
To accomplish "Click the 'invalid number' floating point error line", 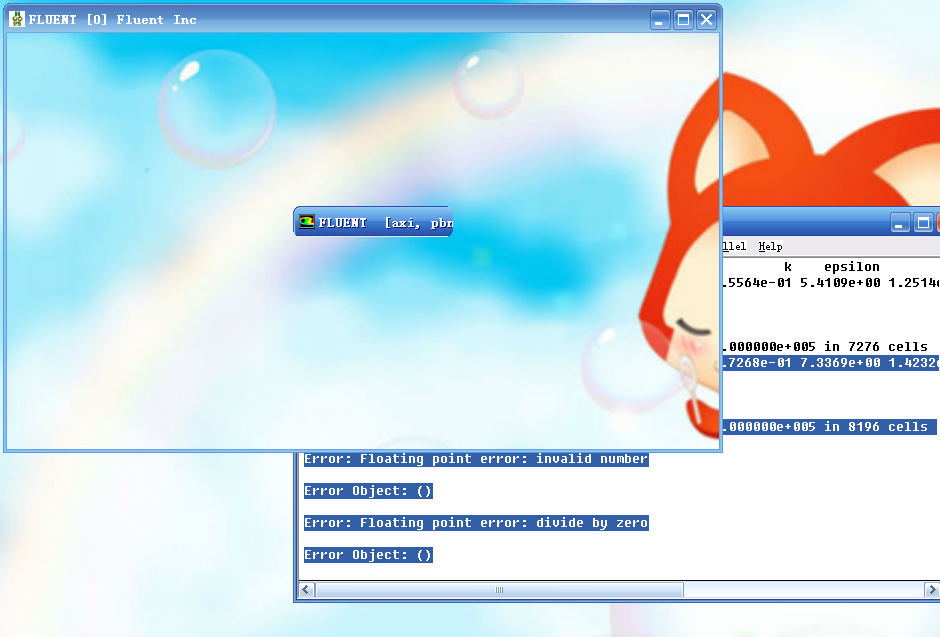I will point(476,459).
